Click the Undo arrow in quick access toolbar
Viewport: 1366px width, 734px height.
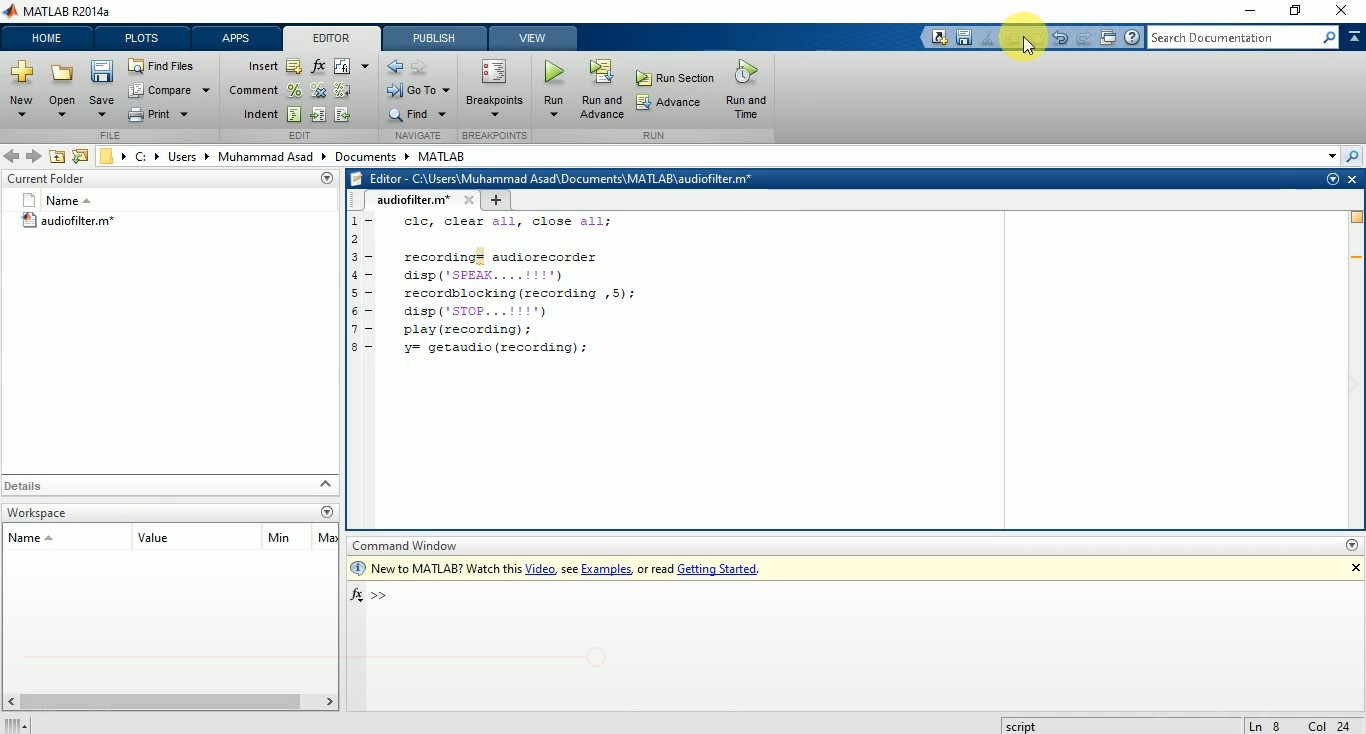tap(1059, 37)
